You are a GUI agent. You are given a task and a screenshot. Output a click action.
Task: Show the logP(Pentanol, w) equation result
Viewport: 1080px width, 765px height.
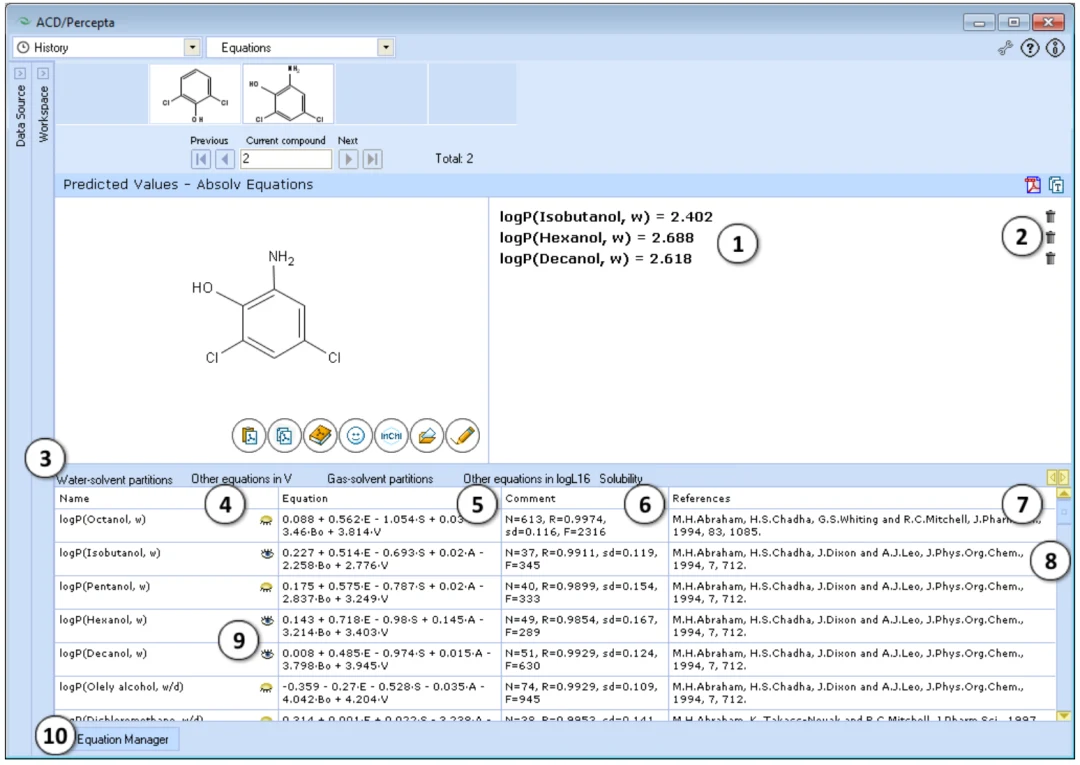tap(266, 587)
